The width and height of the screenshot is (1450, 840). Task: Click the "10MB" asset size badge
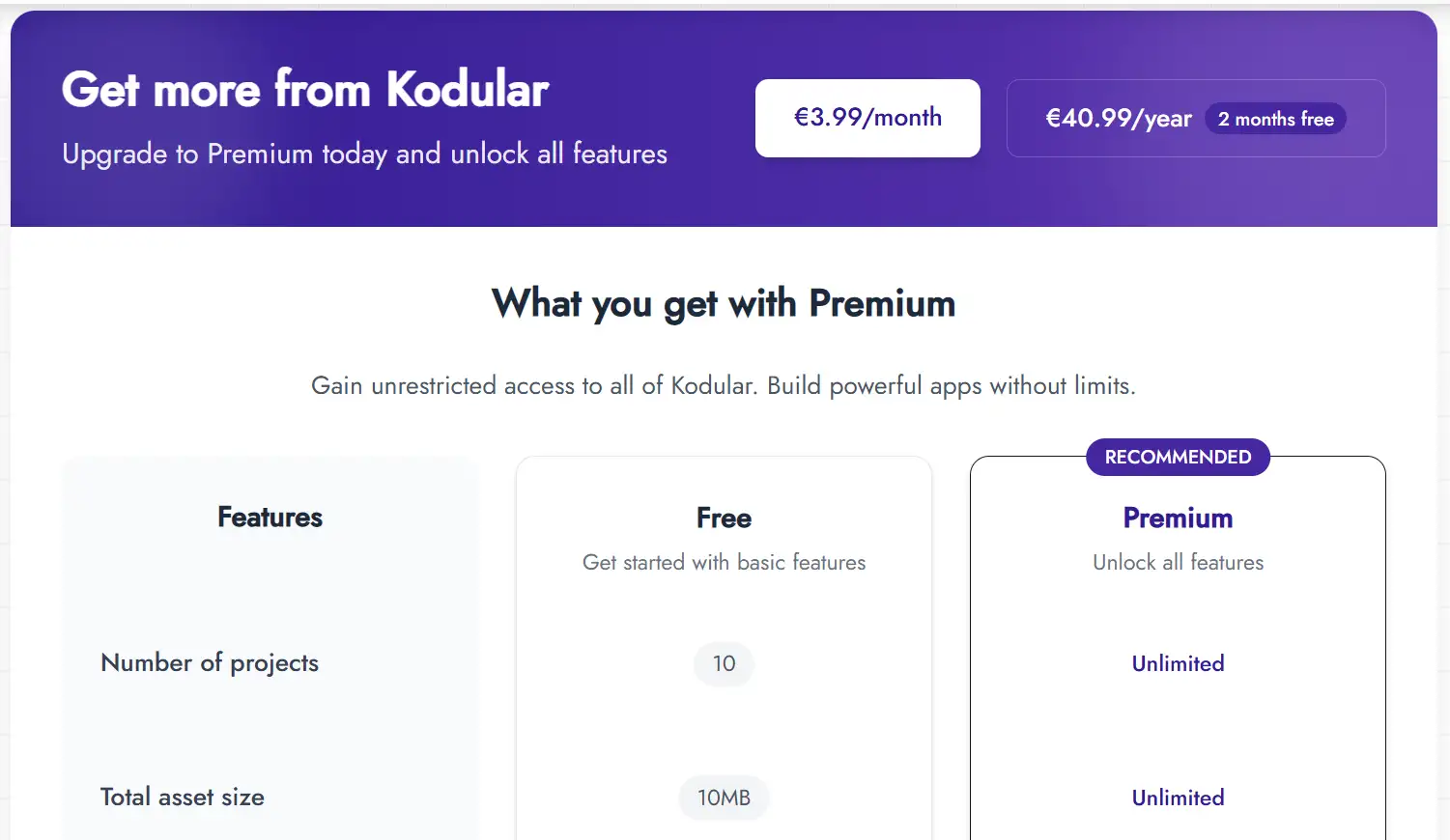click(724, 798)
